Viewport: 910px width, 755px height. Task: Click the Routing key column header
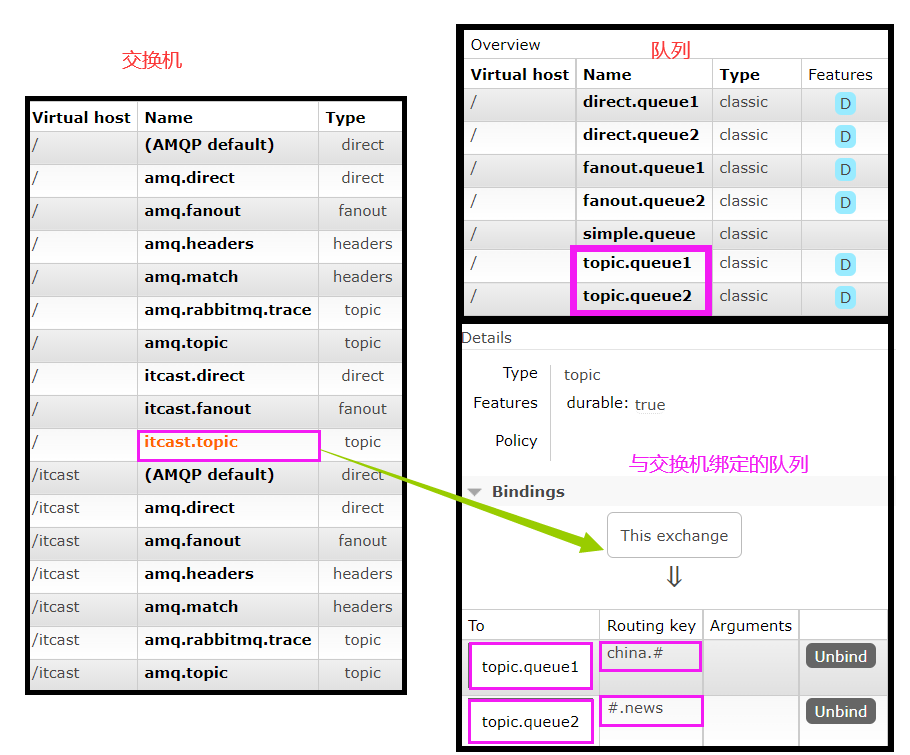(x=651, y=626)
